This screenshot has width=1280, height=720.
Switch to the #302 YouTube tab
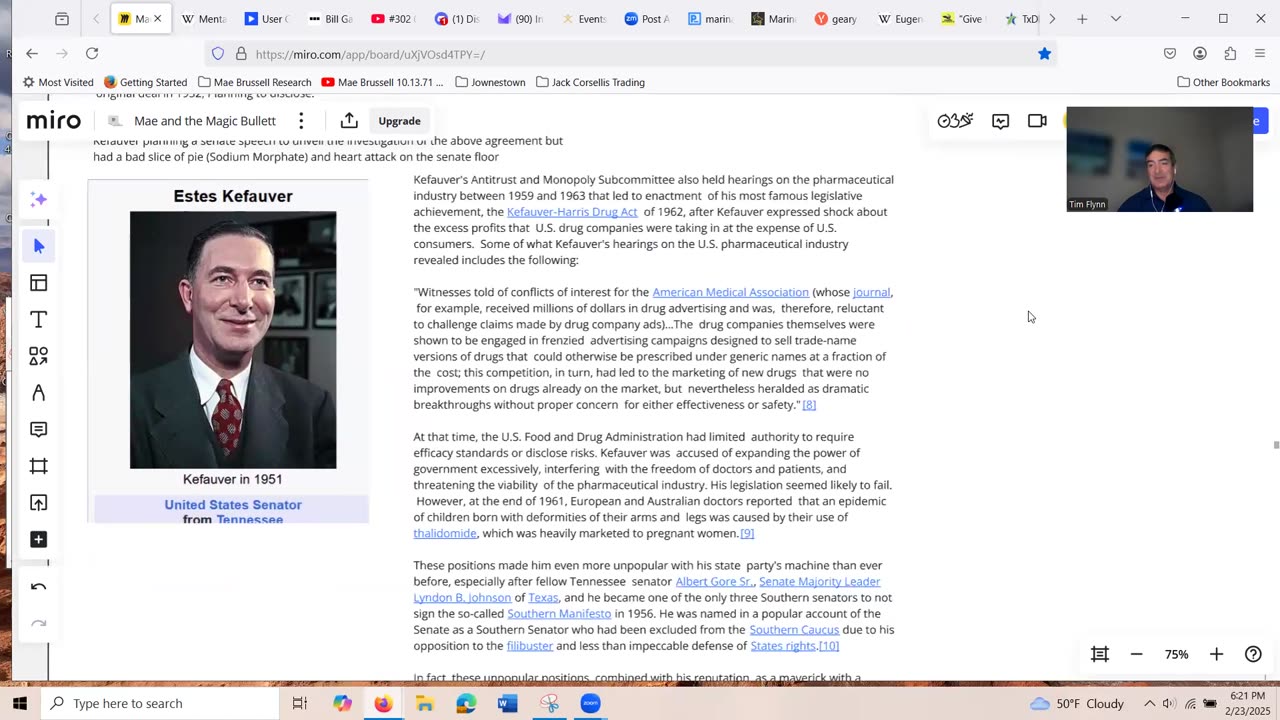[x=392, y=19]
